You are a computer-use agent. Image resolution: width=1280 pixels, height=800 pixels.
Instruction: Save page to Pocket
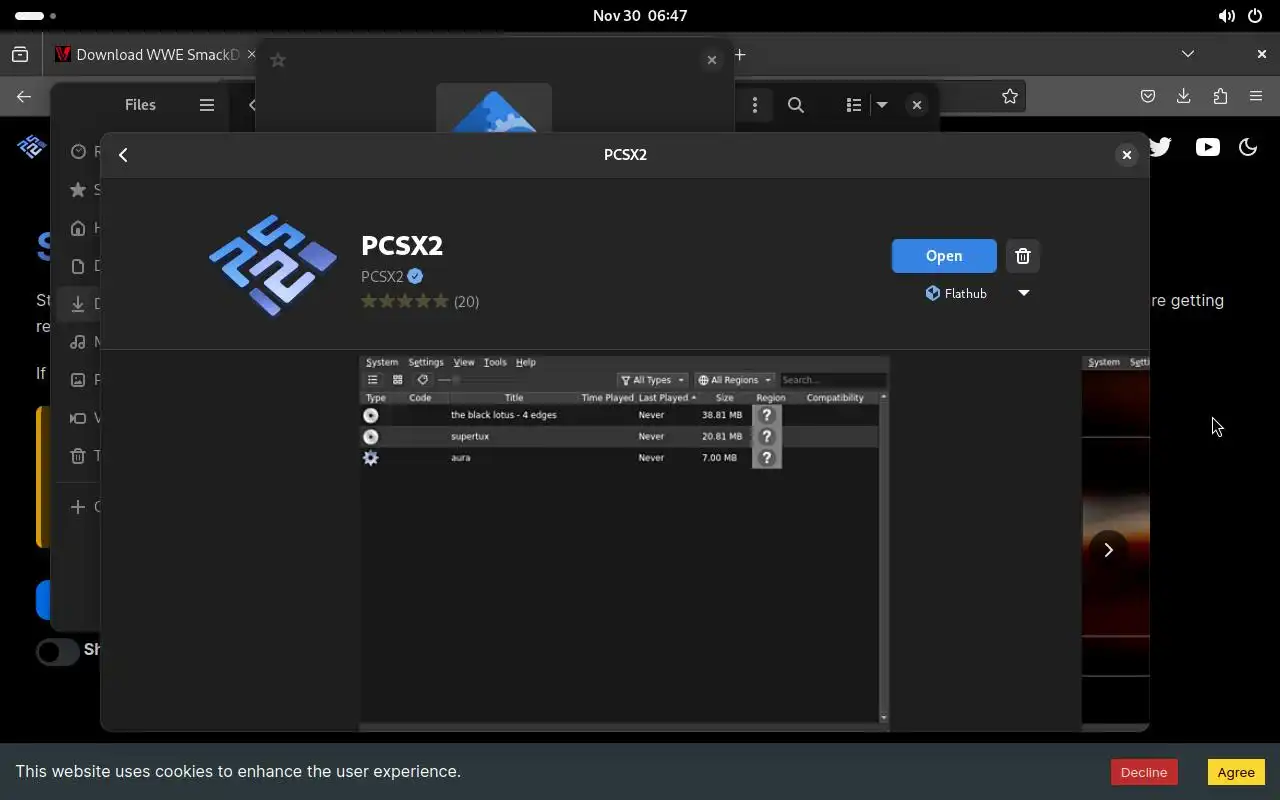[x=1148, y=97]
